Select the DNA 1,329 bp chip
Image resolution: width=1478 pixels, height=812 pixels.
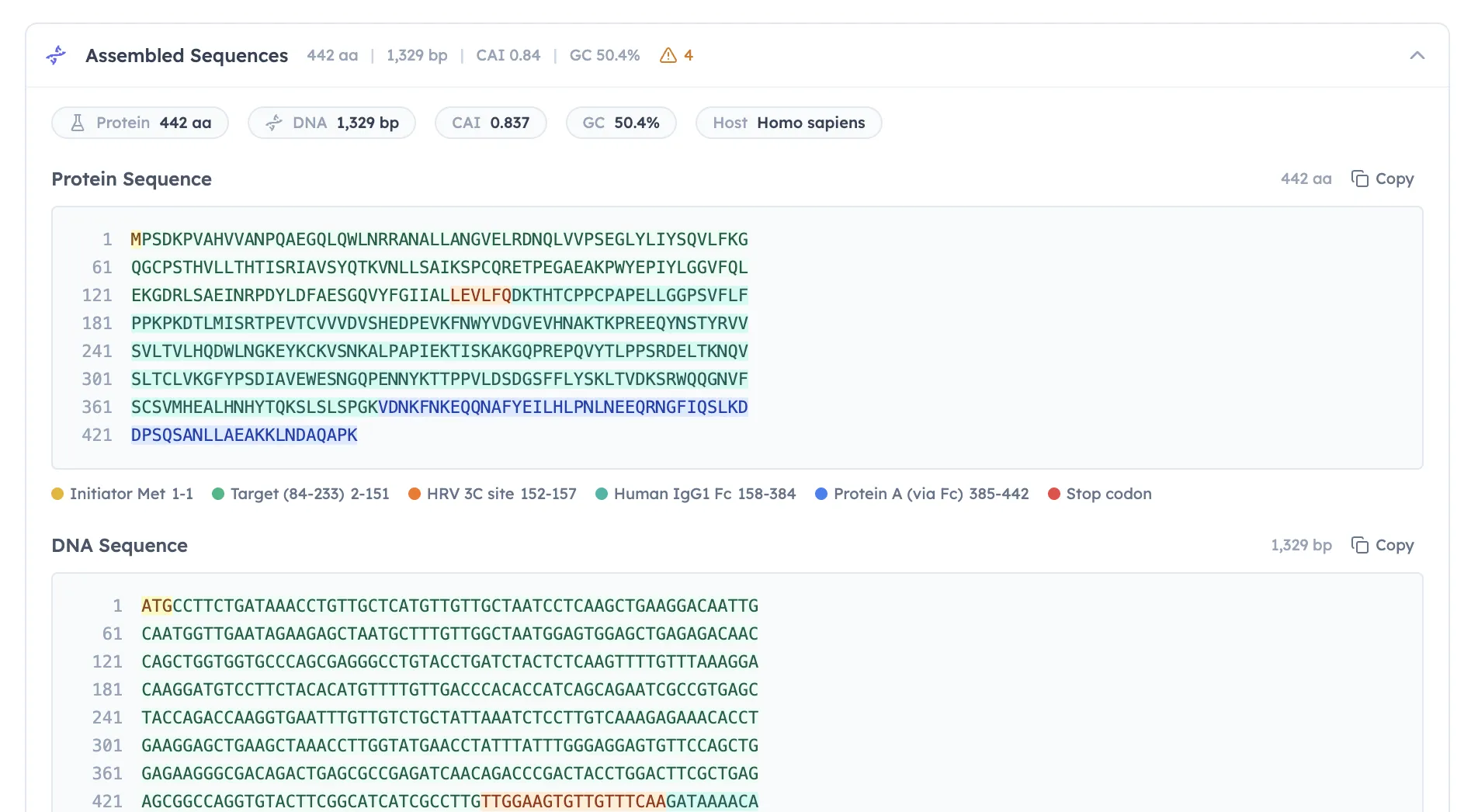(x=331, y=123)
